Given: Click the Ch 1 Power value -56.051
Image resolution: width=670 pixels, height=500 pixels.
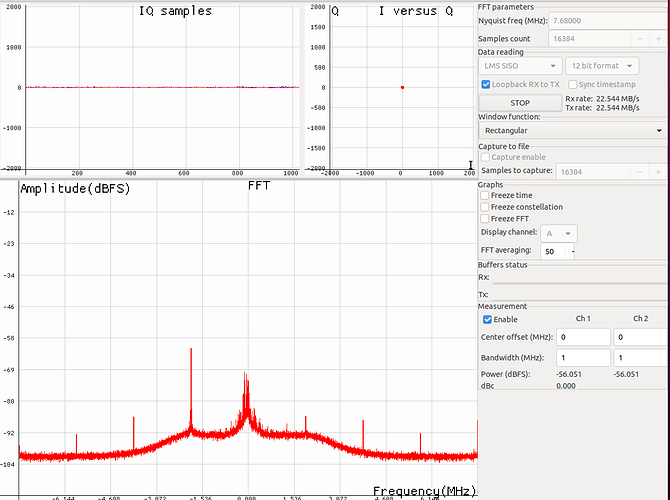Looking at the screenshot, I should [x=569, y=374].
